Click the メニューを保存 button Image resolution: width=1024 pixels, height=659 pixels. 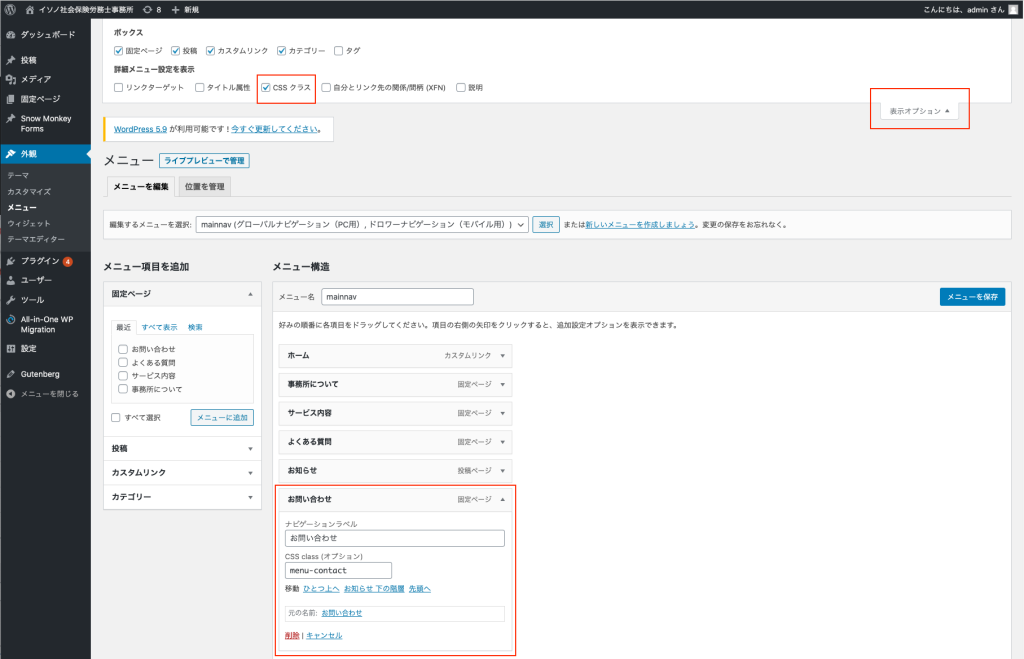(x=972, y=297)
